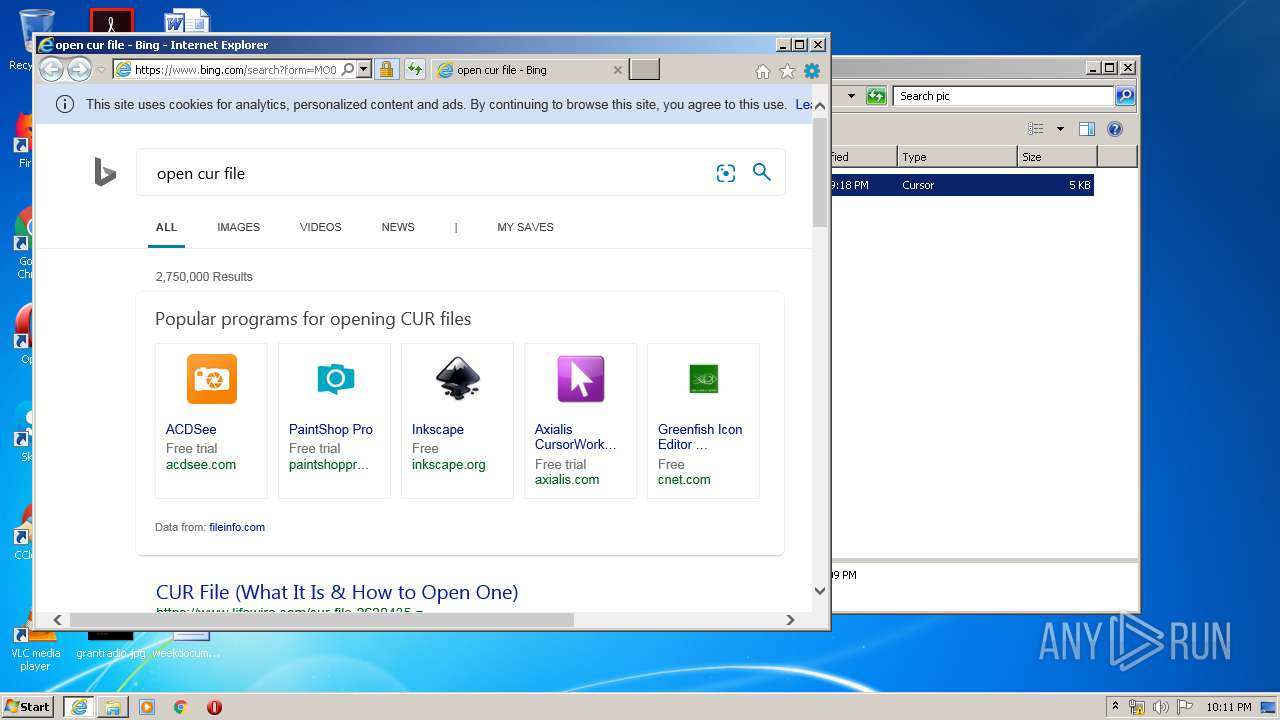The height and width of the screenshot is (720, 1280).
Task: Show hidden tray icons arrow
Action: (1115, 707)
